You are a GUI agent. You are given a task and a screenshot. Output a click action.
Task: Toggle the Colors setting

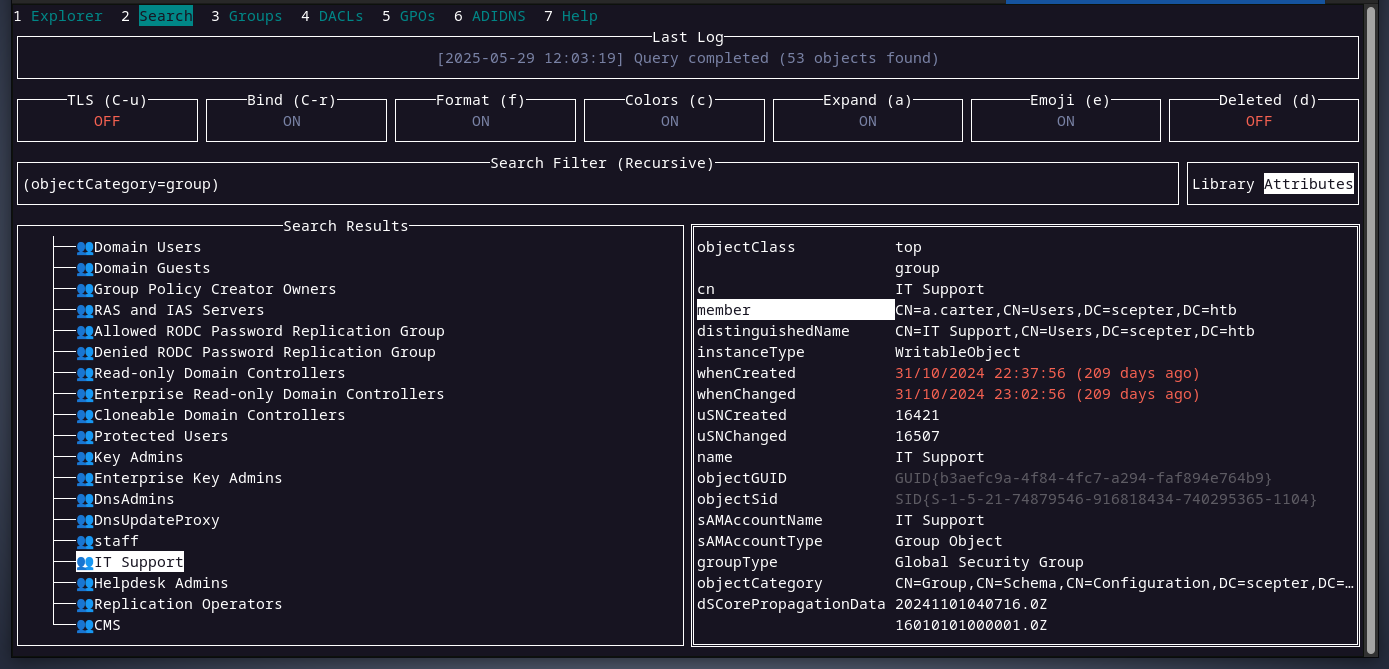tap(669, 121)
